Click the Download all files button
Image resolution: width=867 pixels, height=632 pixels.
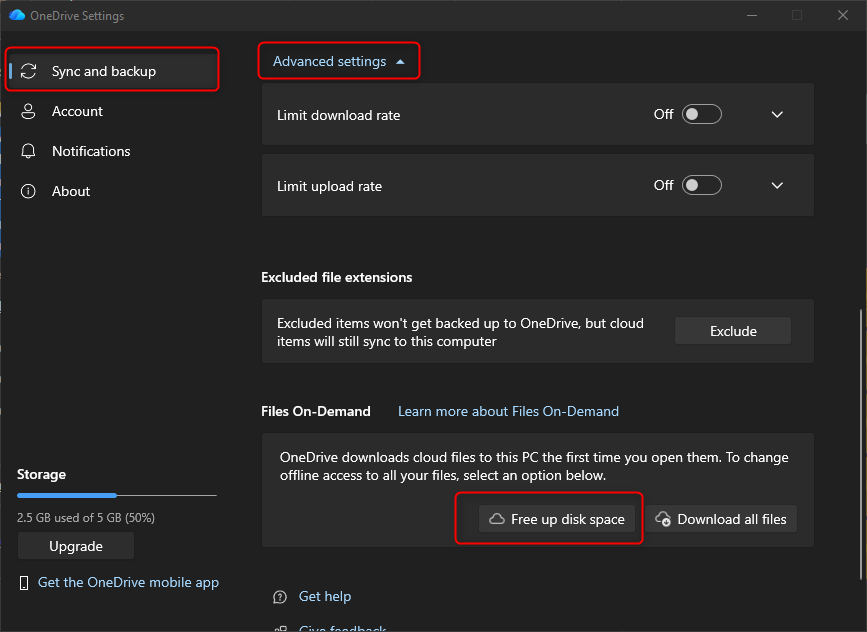[721, 519]
